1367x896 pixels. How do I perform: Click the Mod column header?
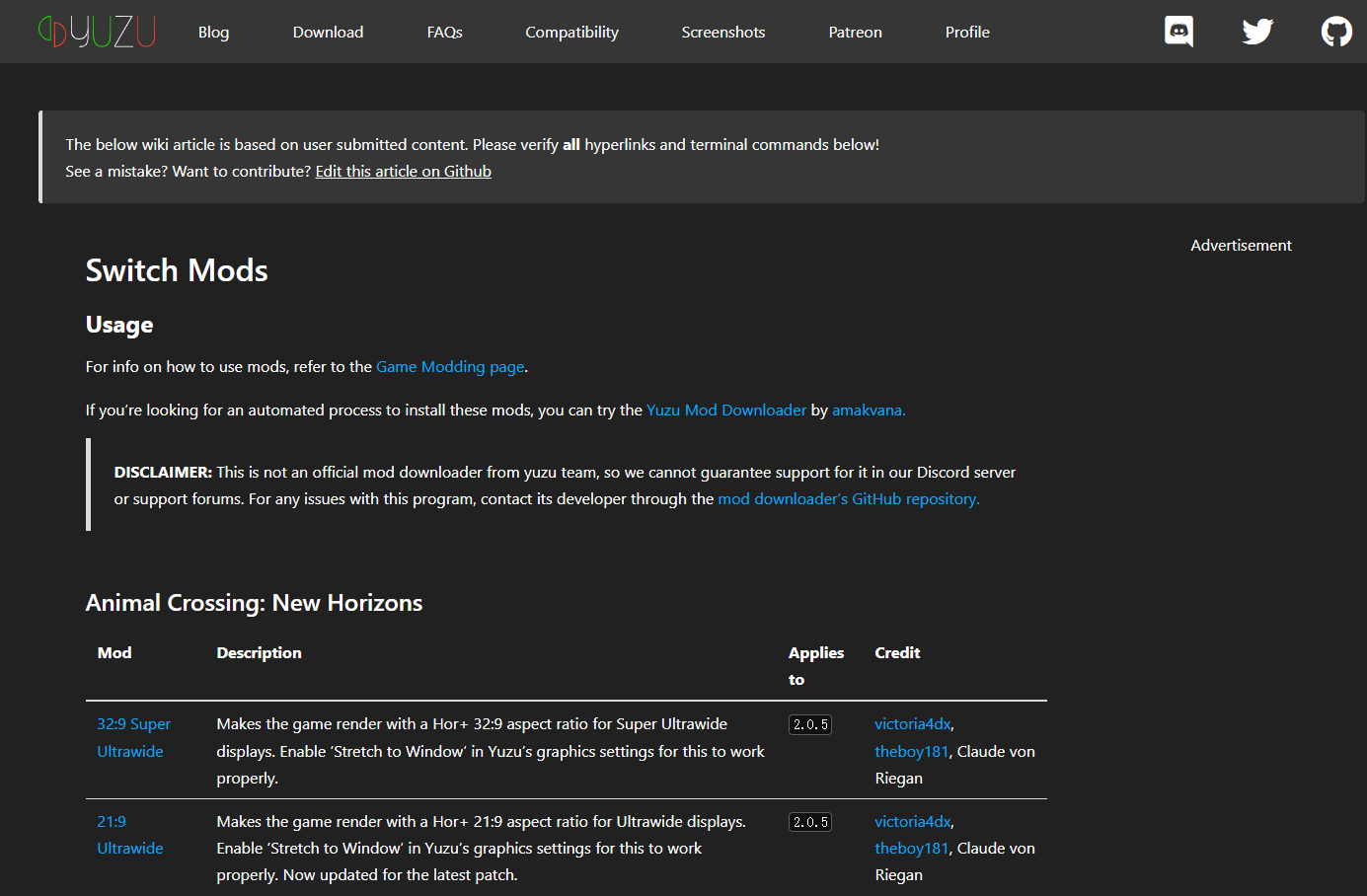point(114,652)
